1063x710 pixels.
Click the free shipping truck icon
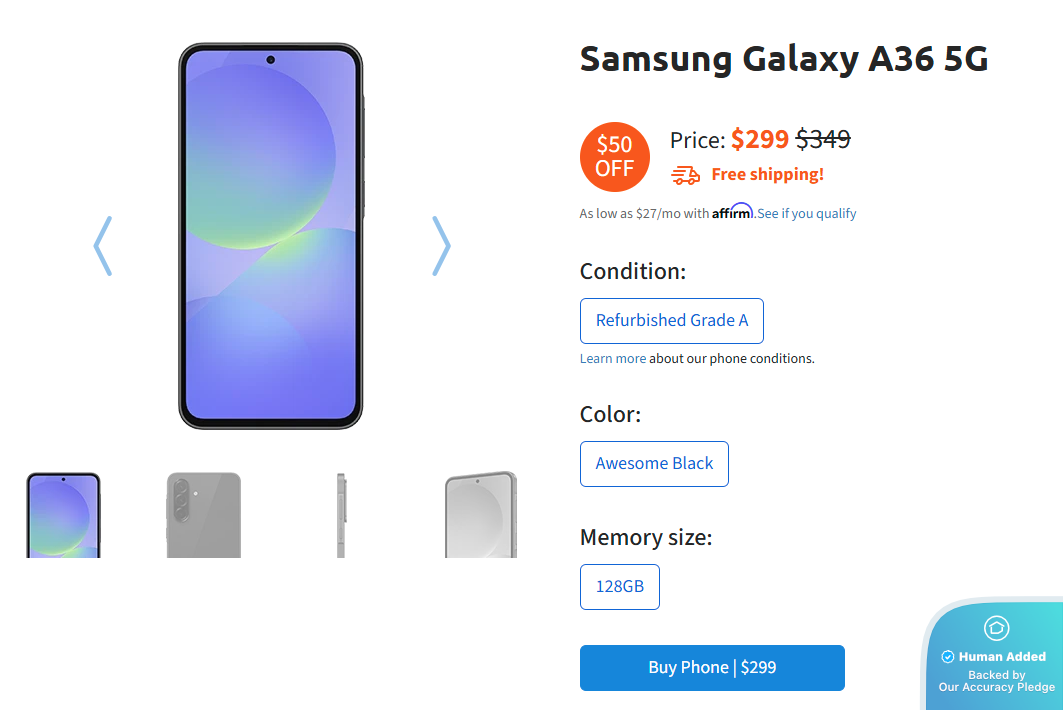686,176
